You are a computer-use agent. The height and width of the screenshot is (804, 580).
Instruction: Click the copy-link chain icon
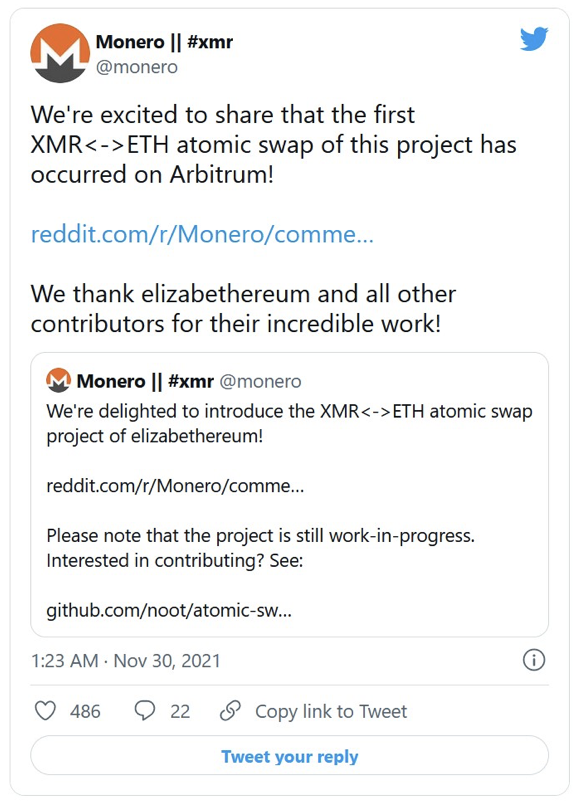[x=231, y=711]
